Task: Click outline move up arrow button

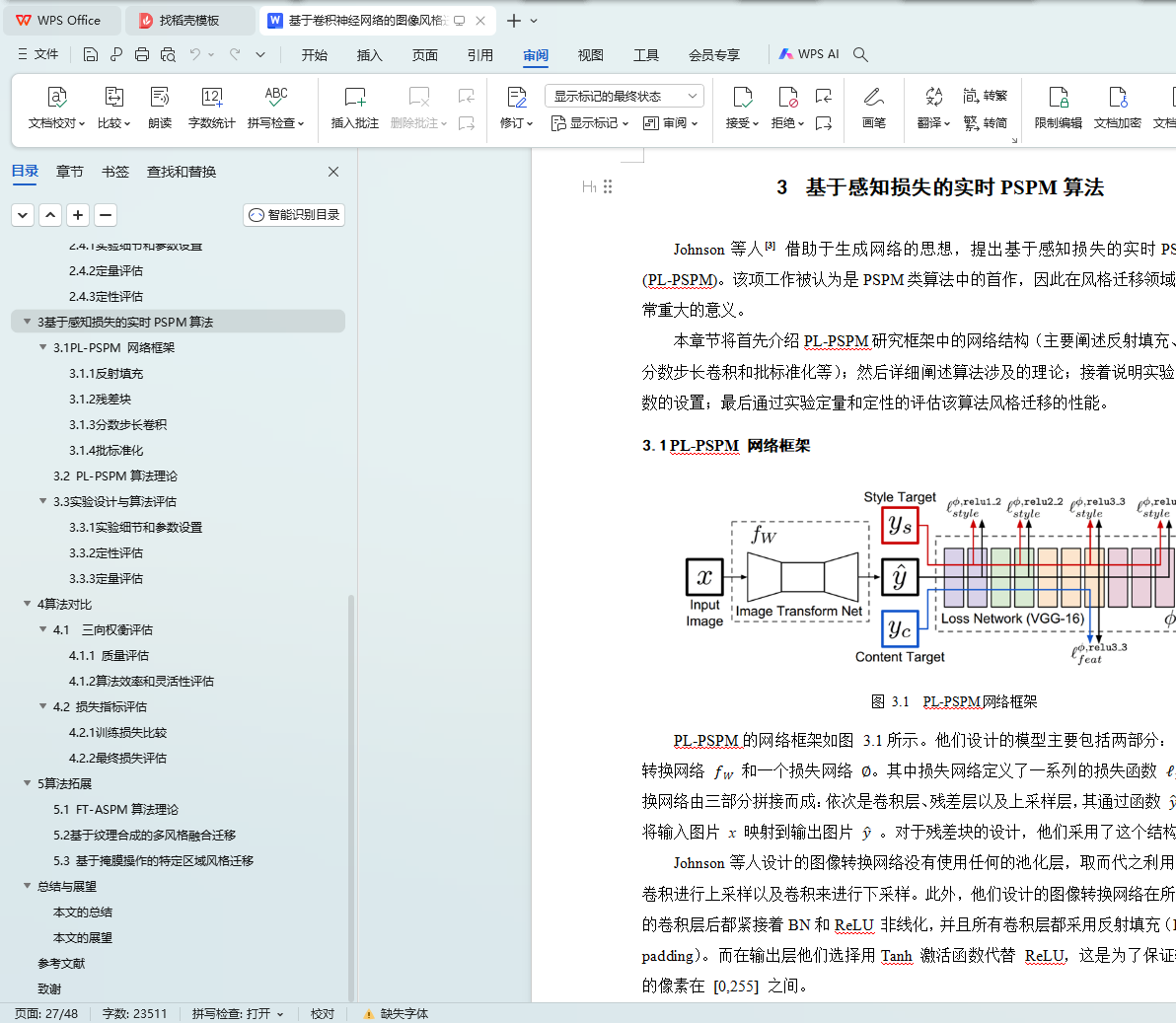Action: pos(50,215)
